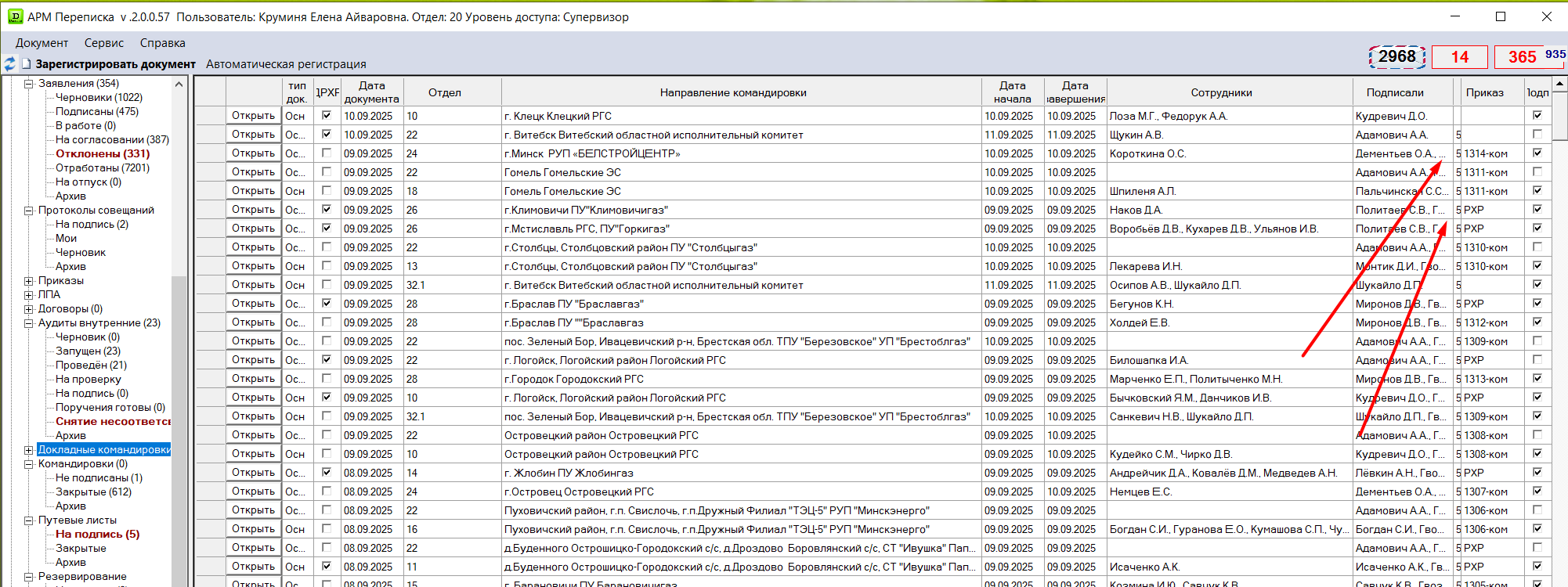Viewport: 1568px width, 587px height.
Task: Toggle the signed checkbox in the Щукин А.В. row
Action: pos(1537,134)
